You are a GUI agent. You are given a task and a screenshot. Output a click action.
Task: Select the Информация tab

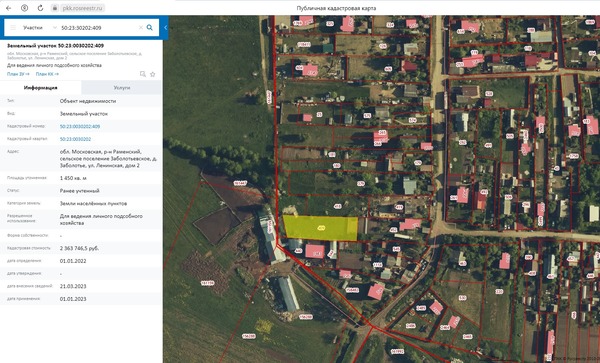pos(41,88)
